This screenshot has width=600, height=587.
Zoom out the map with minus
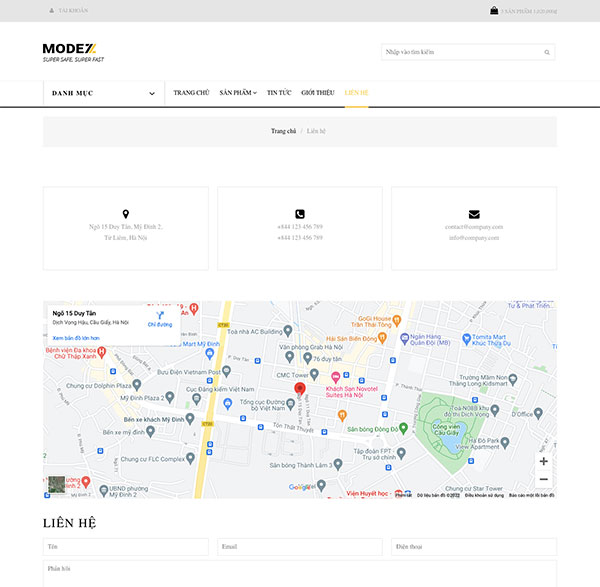543,479
